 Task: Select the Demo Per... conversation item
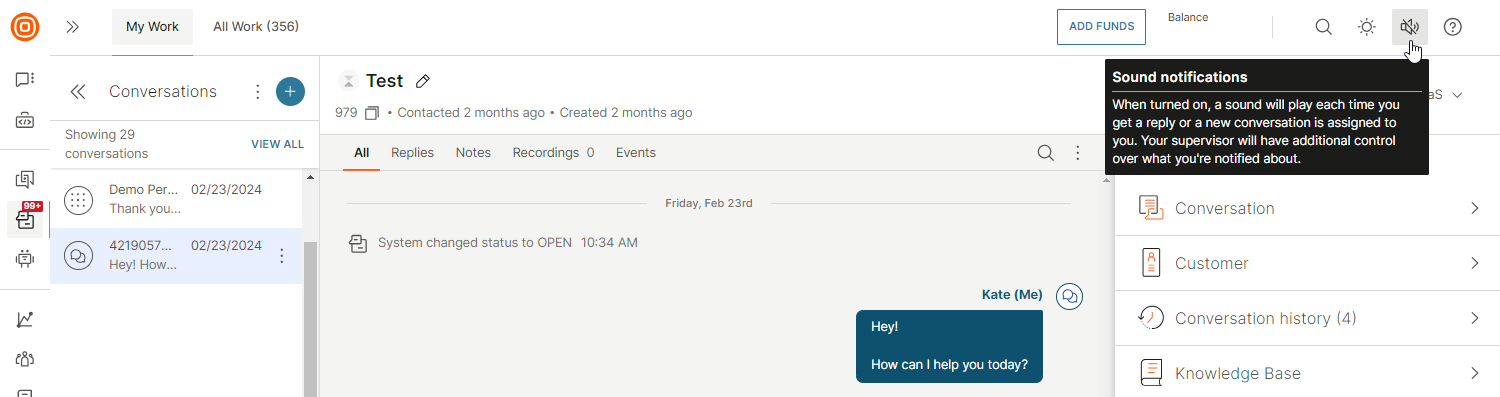click(176, 199)
